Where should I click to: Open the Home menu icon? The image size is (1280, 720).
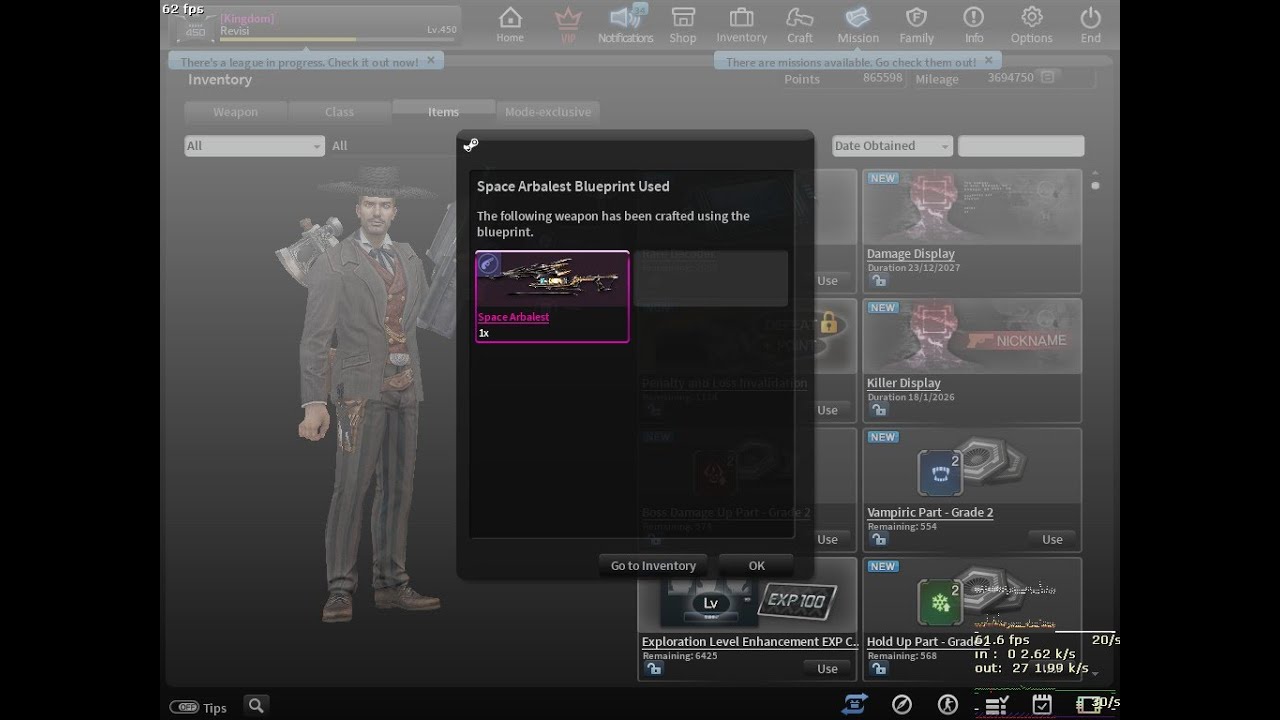tap(510, 18)
